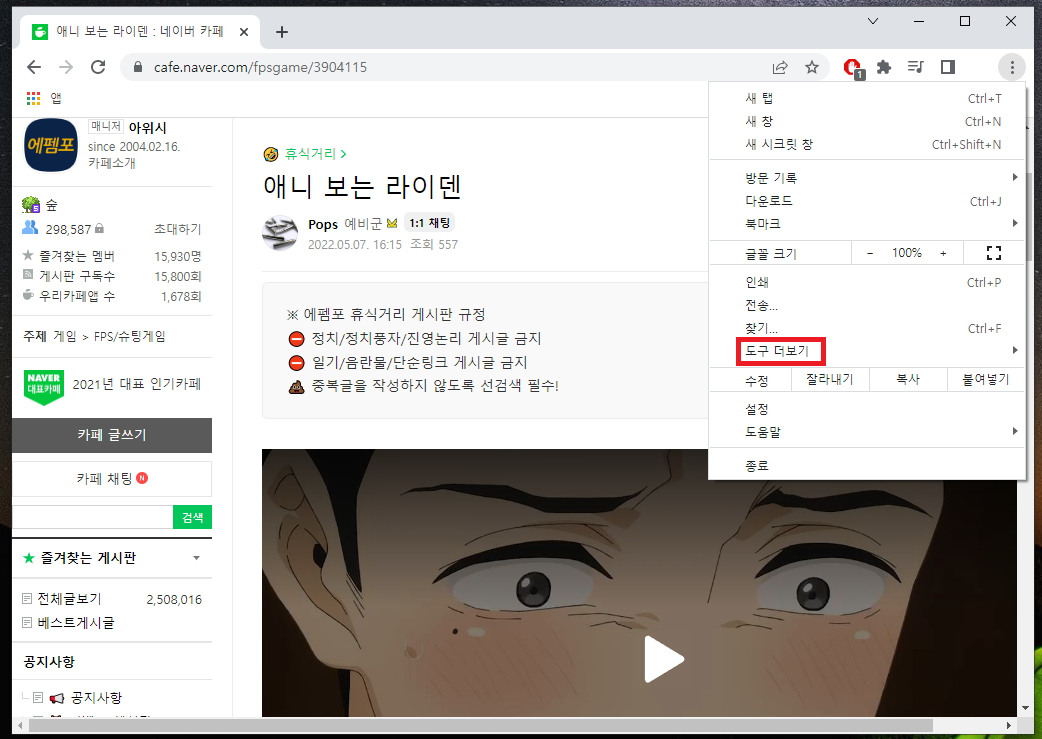Open the media control icon

coord(916,67)
